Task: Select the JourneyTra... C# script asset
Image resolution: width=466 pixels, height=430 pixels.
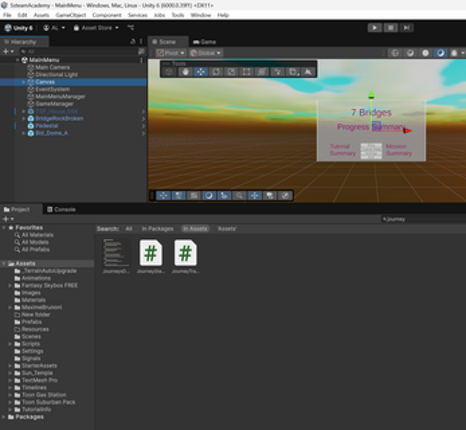Action: (185, 257)
